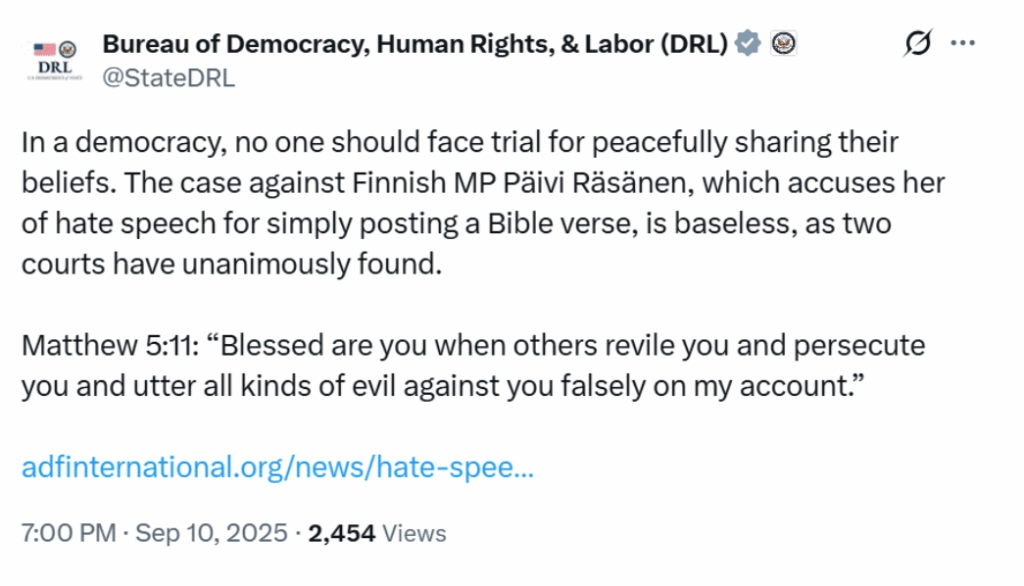This screenshot has width=1024, height=586.
Task: Click the gray verified checkmark badge
Action: coord(747,44)
